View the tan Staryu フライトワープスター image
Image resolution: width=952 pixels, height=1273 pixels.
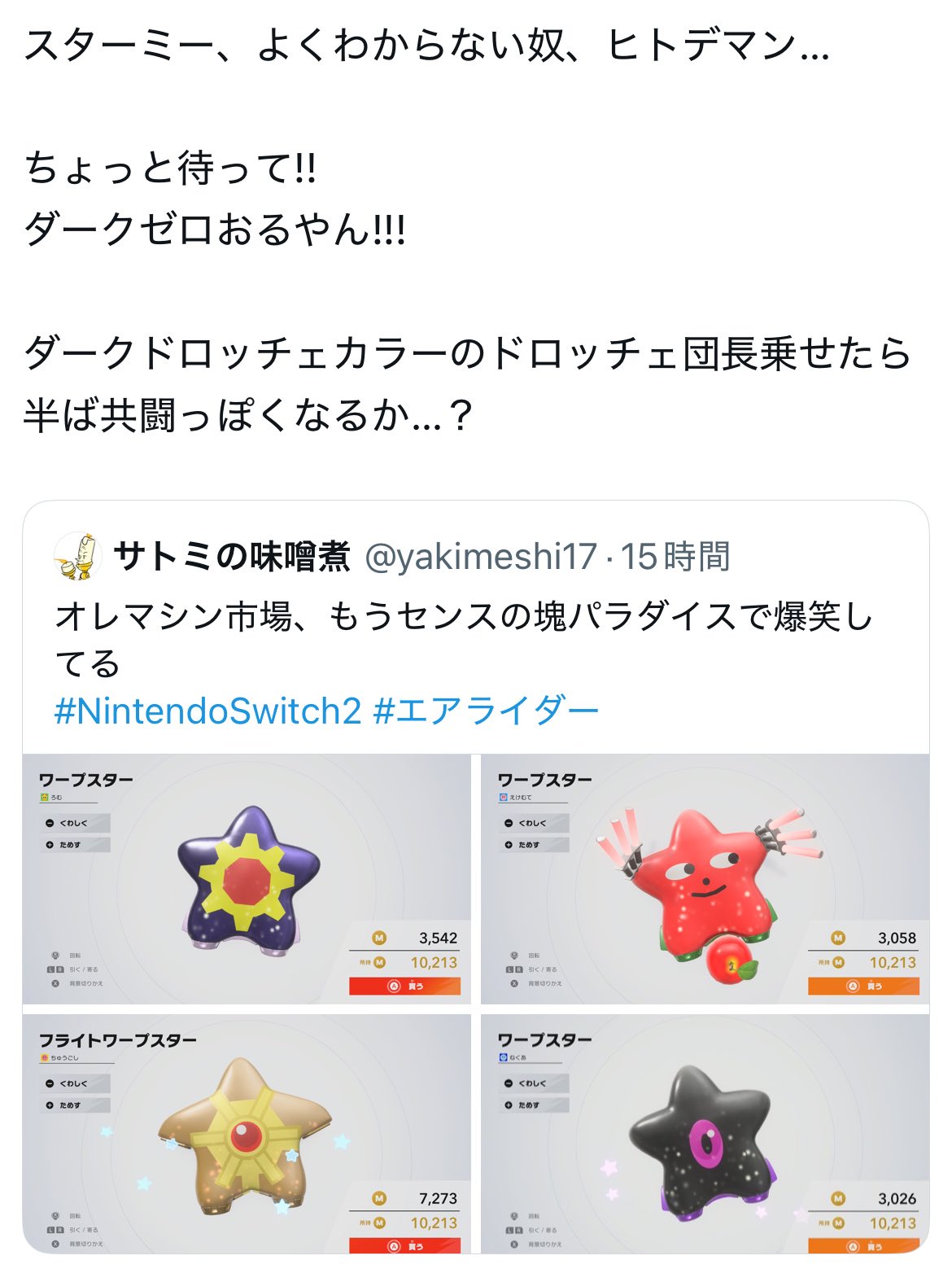[x=247, y=1134]
